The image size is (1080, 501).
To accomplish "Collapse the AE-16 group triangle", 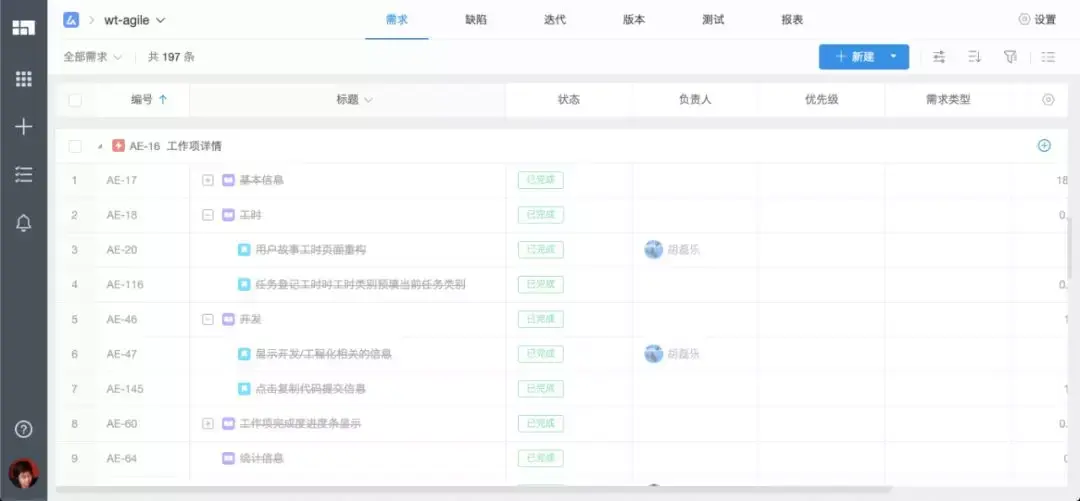I will [x=100, y=147].
